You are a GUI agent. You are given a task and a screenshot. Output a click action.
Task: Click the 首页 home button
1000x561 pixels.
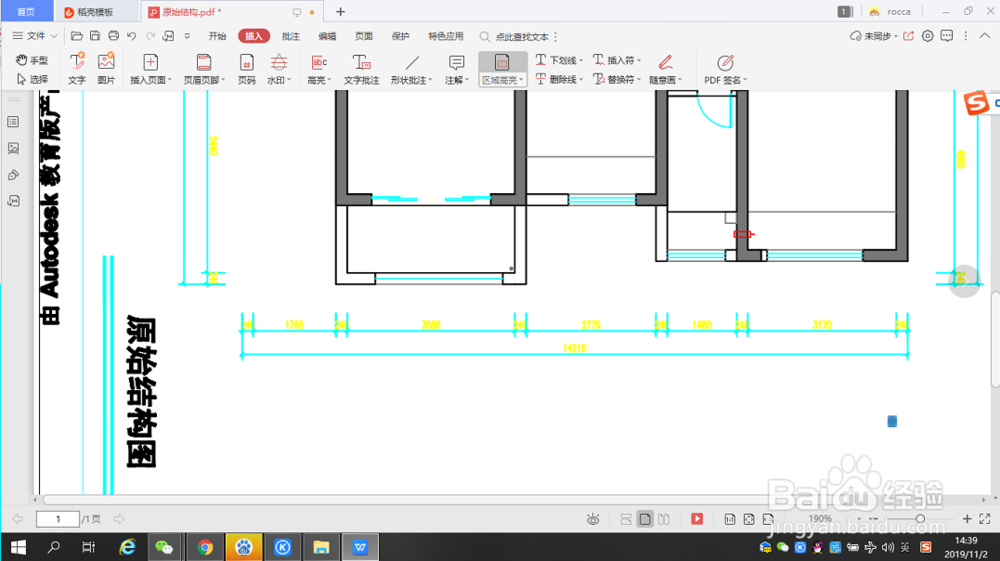(x=26, y=12)
